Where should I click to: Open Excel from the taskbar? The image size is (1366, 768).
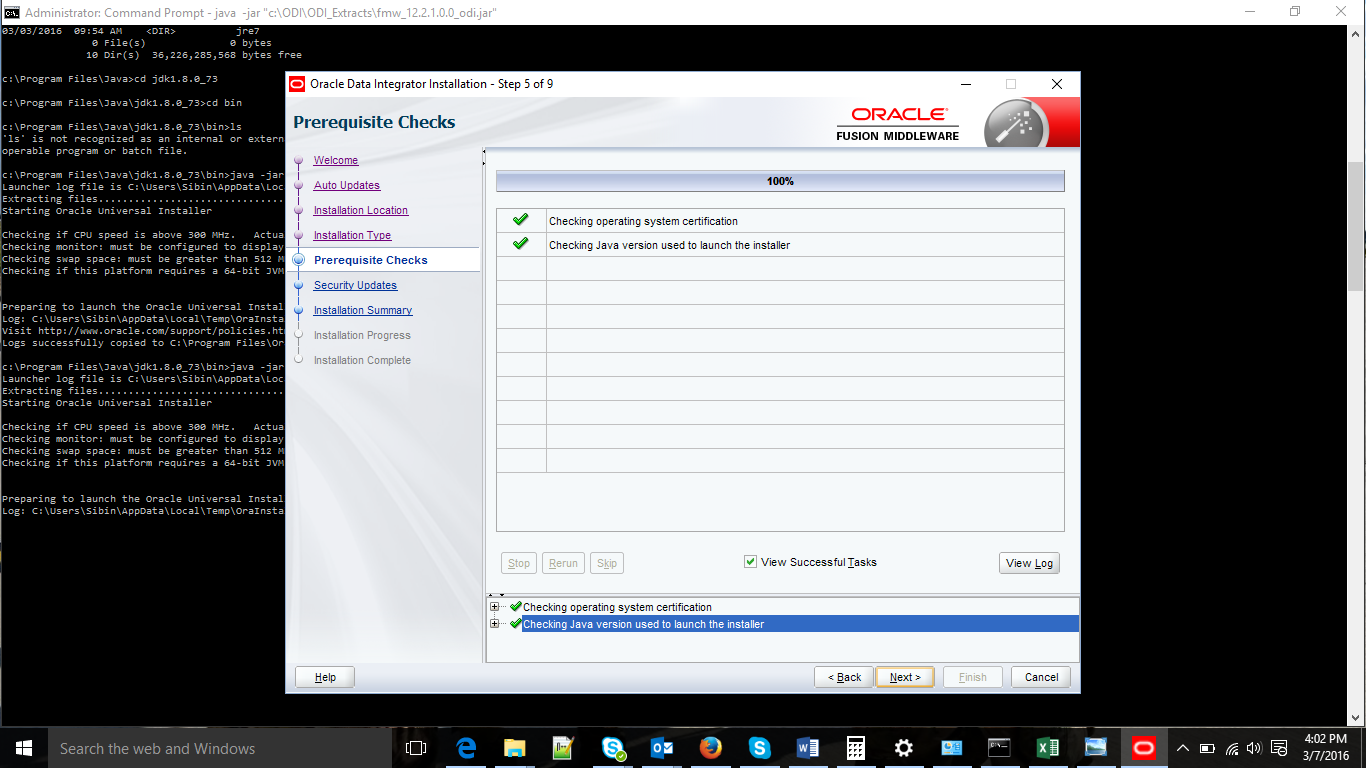click(1048, 747)
